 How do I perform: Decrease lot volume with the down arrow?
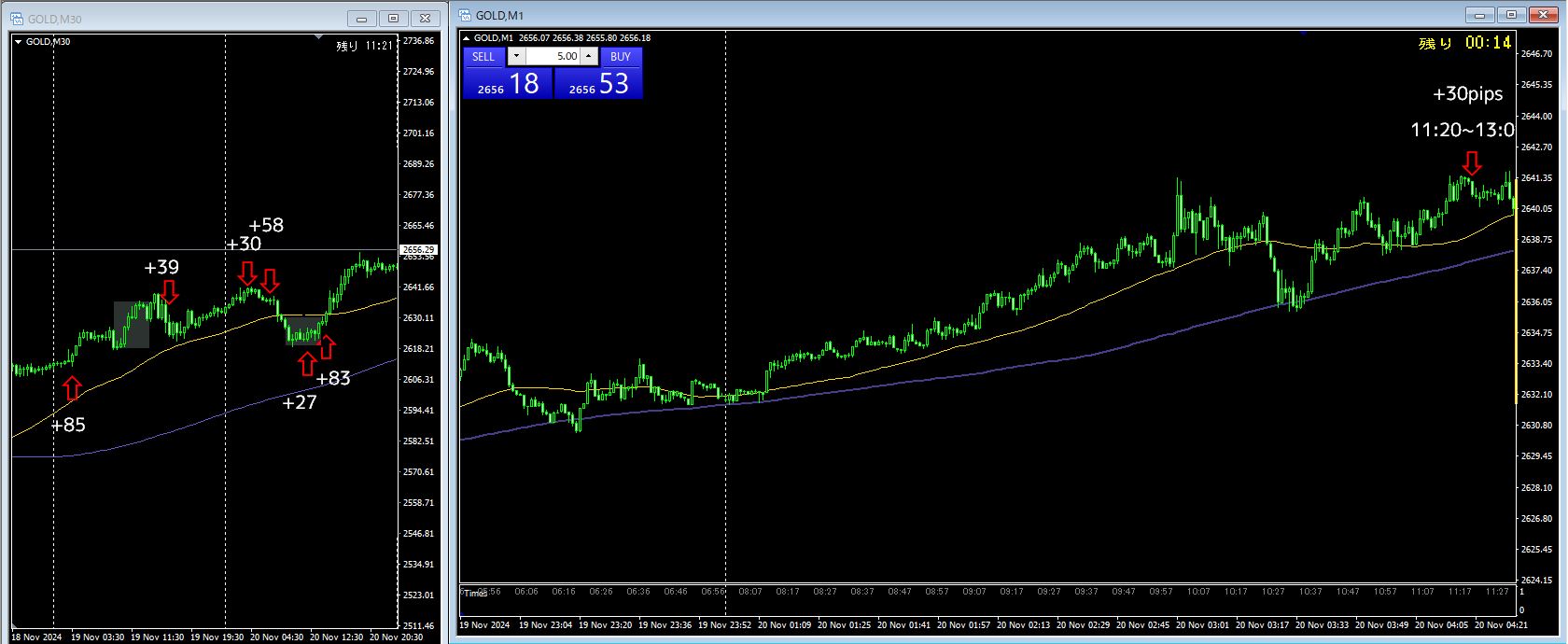point(516,56)
